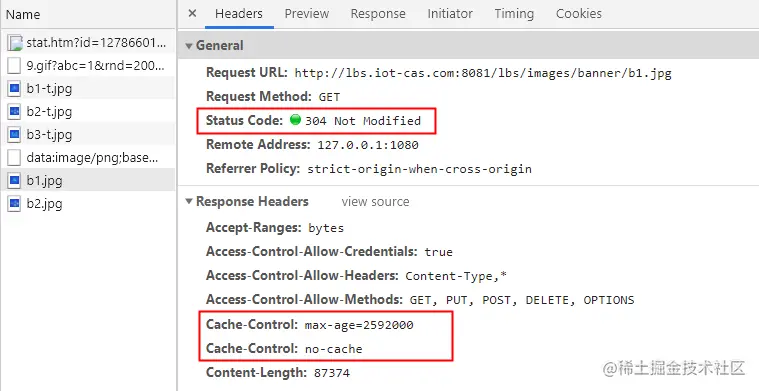The image size is (759, 391).
Task: Open the Cookies tab
Action: tap(579, 14)
